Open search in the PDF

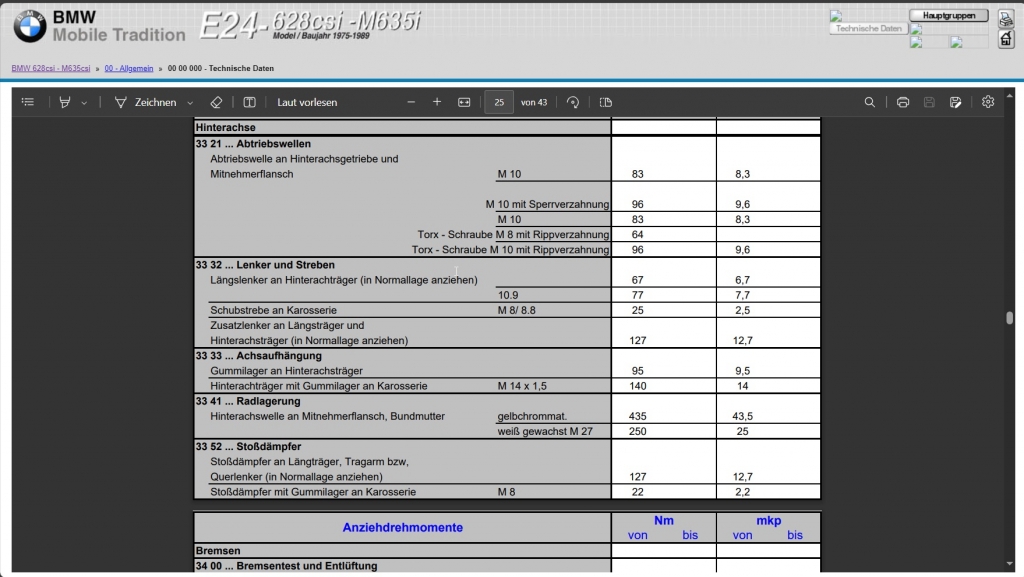point(870,102)
